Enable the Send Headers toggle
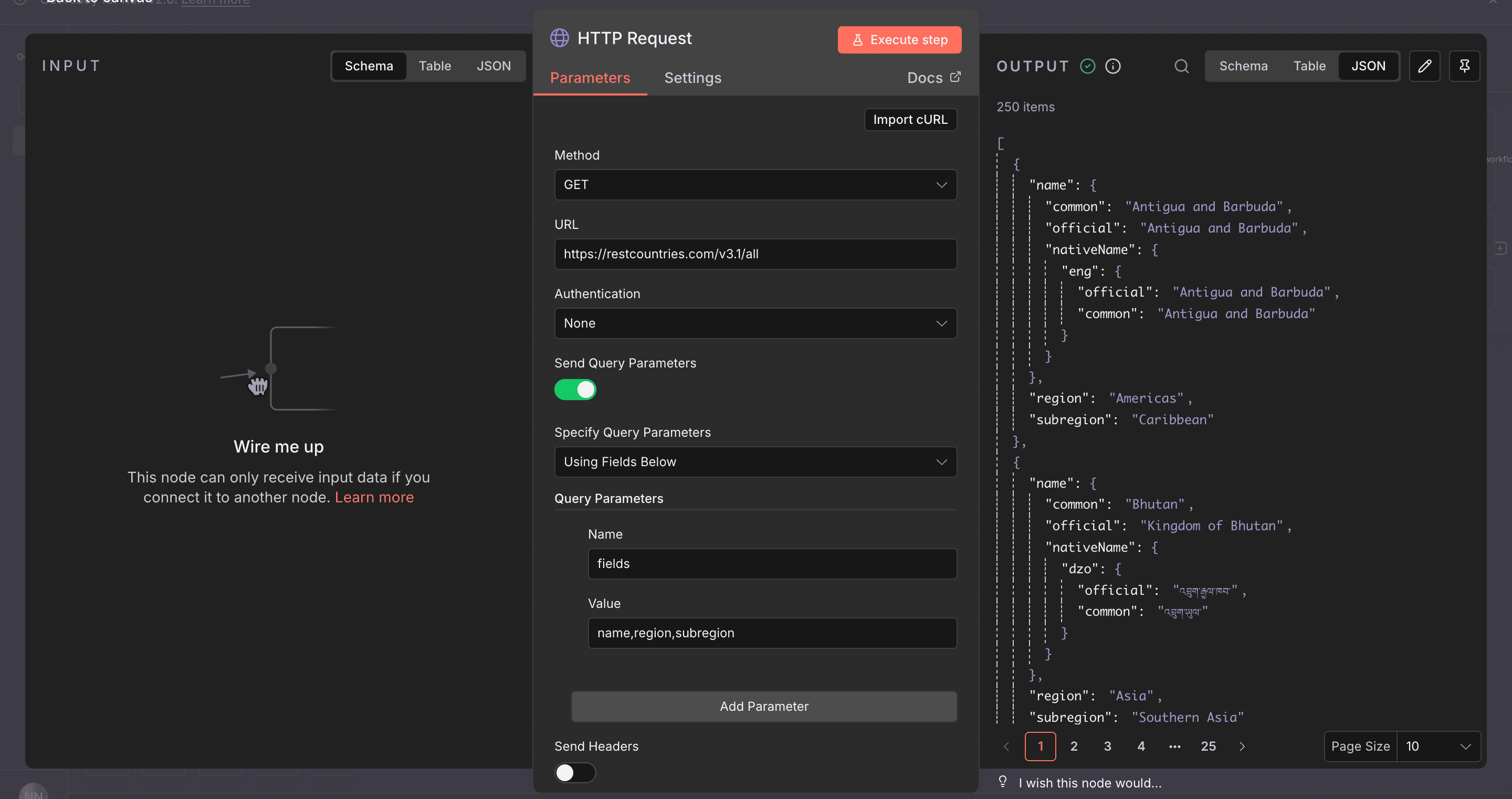The image size is (1512, 799). click(x=575, y=772)
